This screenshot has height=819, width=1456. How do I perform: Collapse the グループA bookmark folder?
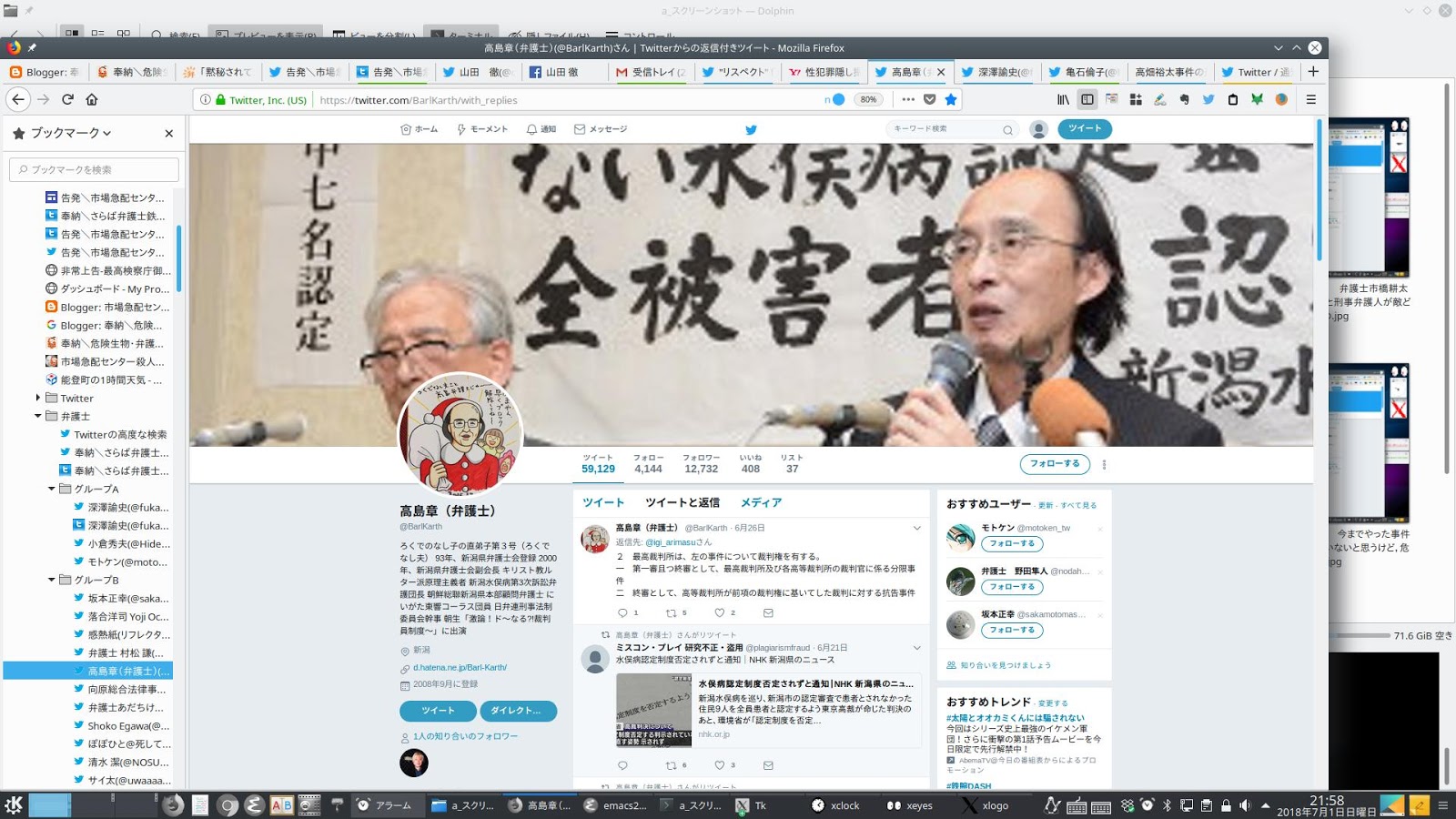click(51, 489)
